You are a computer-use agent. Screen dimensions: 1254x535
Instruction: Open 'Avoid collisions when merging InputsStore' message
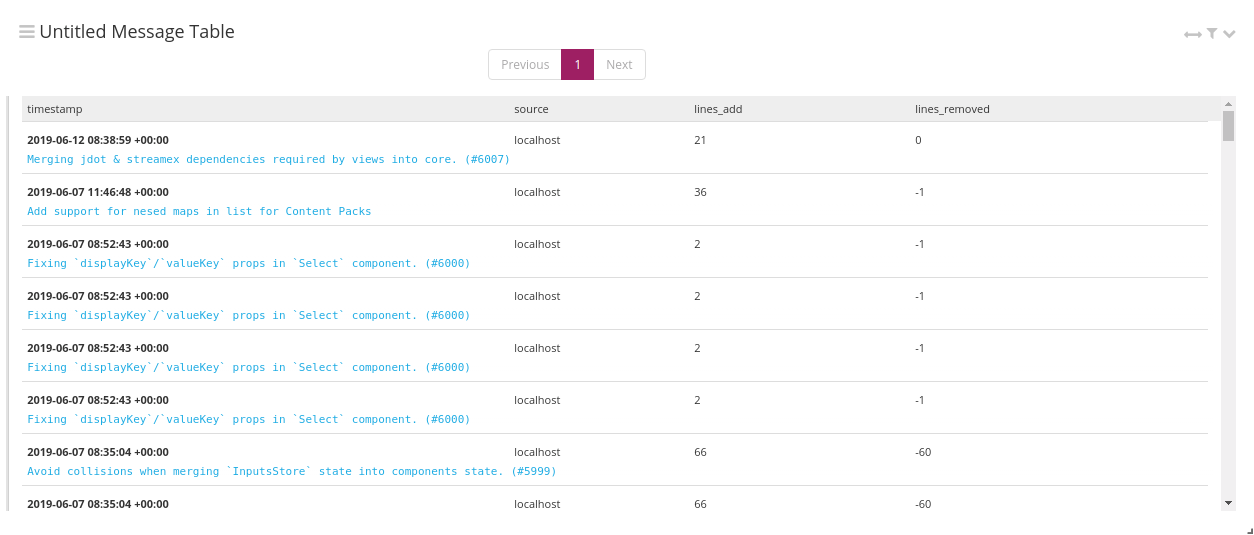pyautogui.click(x=291, y=471)
